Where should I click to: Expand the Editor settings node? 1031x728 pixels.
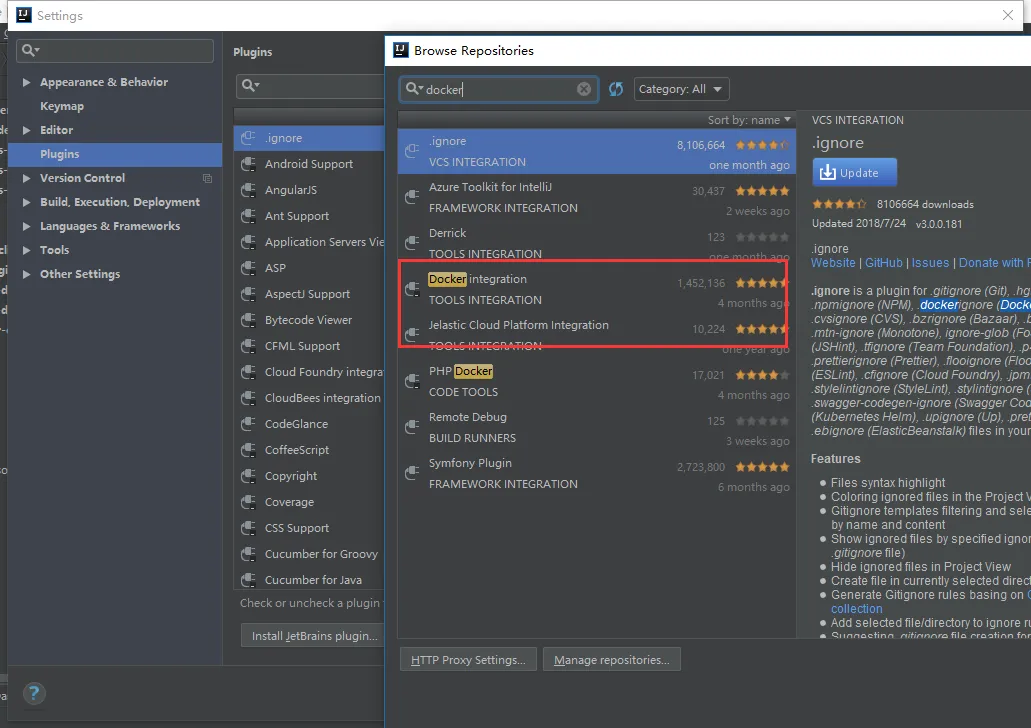pyautogui.click(x=26, y=130)
